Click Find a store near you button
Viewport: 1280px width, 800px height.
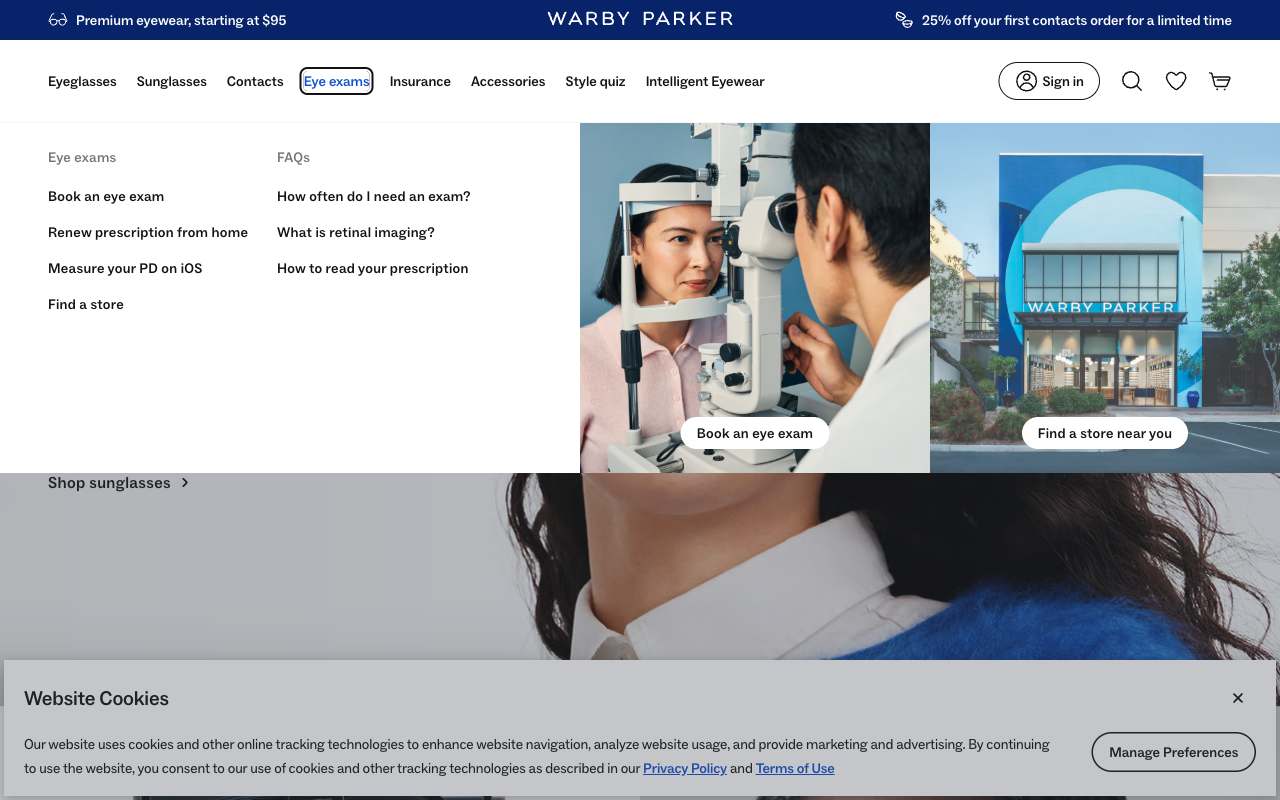[1105, 433]
